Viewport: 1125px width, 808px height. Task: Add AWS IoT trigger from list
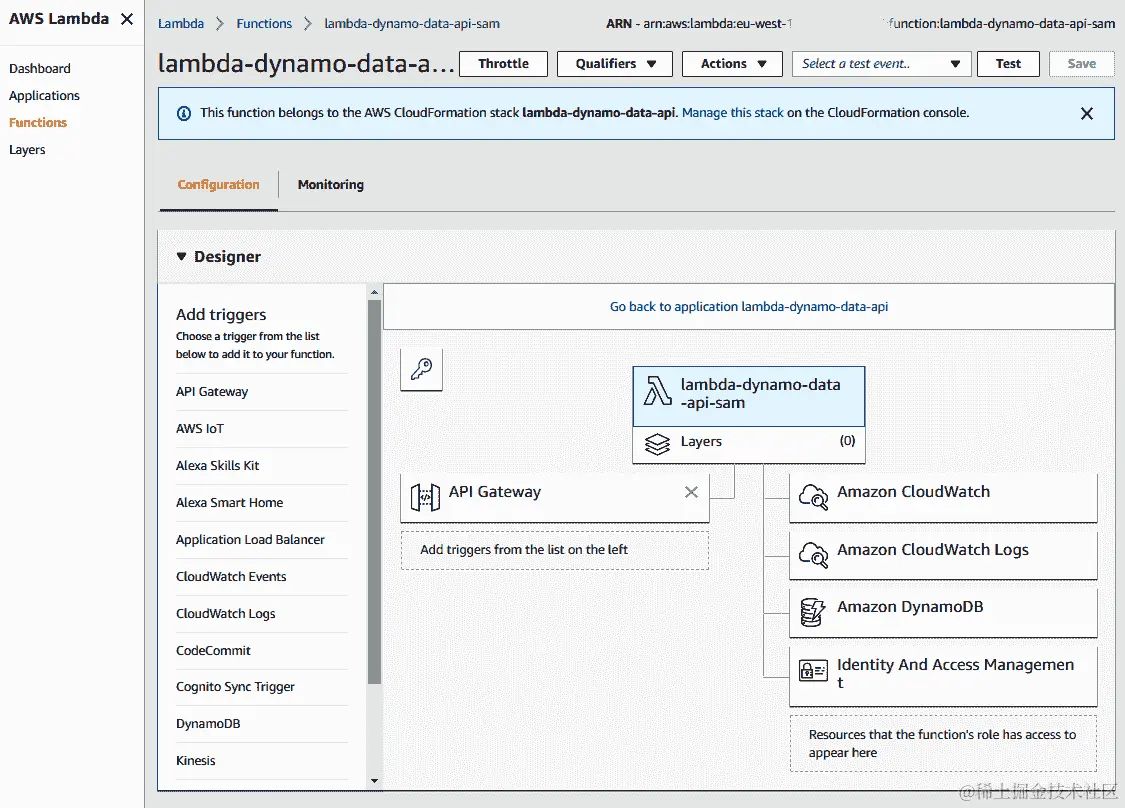(199, 429)
